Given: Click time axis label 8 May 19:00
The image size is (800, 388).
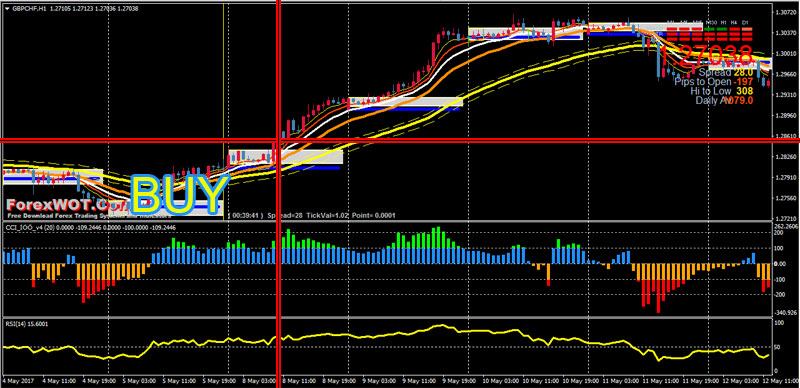Looking at the screenshot, I should tap(338, 381).
